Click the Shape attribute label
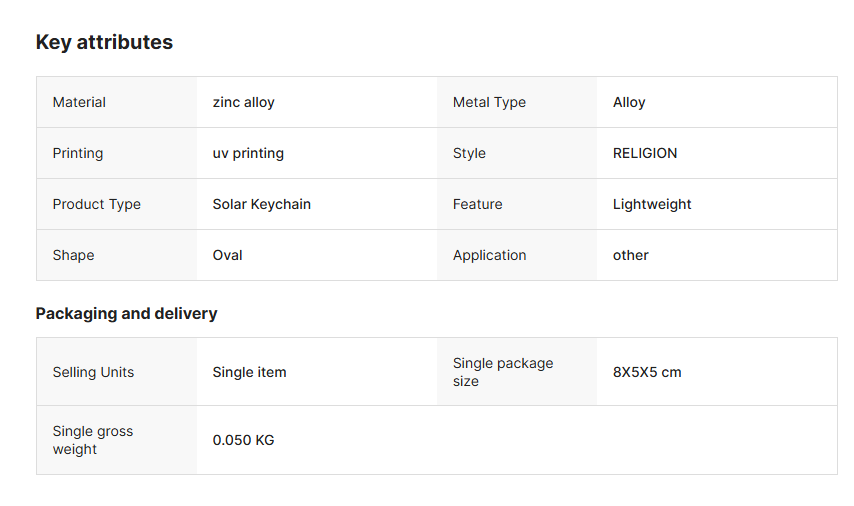This screenshot has height=506, width=854. [x=74, y=255]
